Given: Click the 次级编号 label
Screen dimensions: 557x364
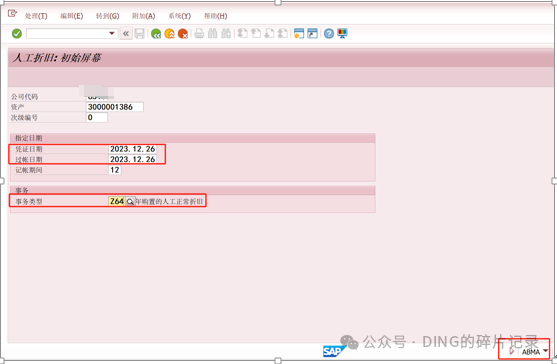Looking at the screenshot, I should [24, 118].
